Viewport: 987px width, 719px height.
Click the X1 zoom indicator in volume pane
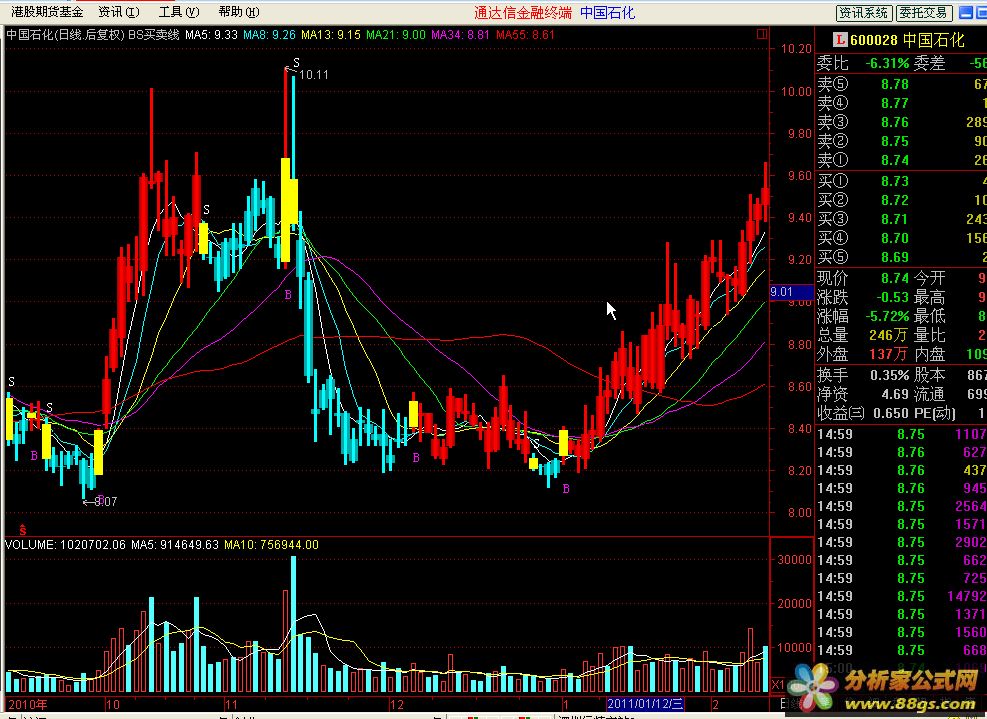778,684
